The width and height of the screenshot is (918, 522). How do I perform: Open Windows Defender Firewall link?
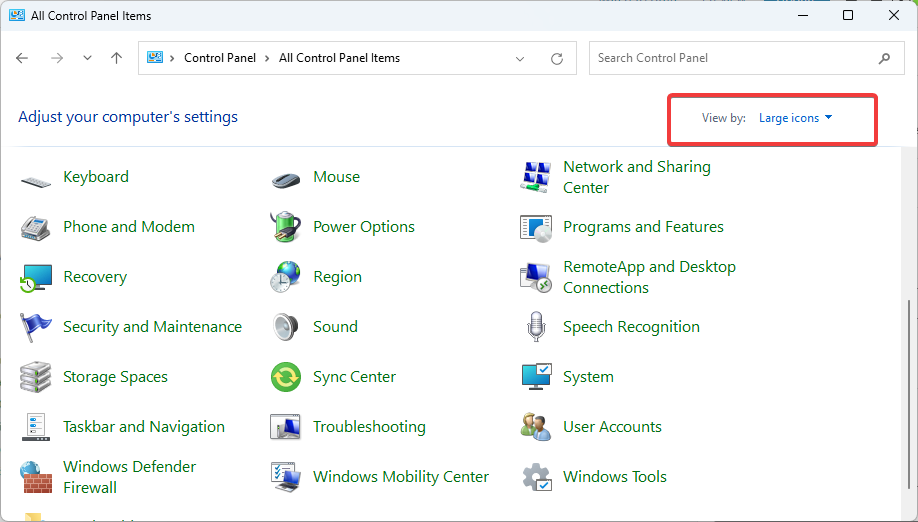point(129,477)
